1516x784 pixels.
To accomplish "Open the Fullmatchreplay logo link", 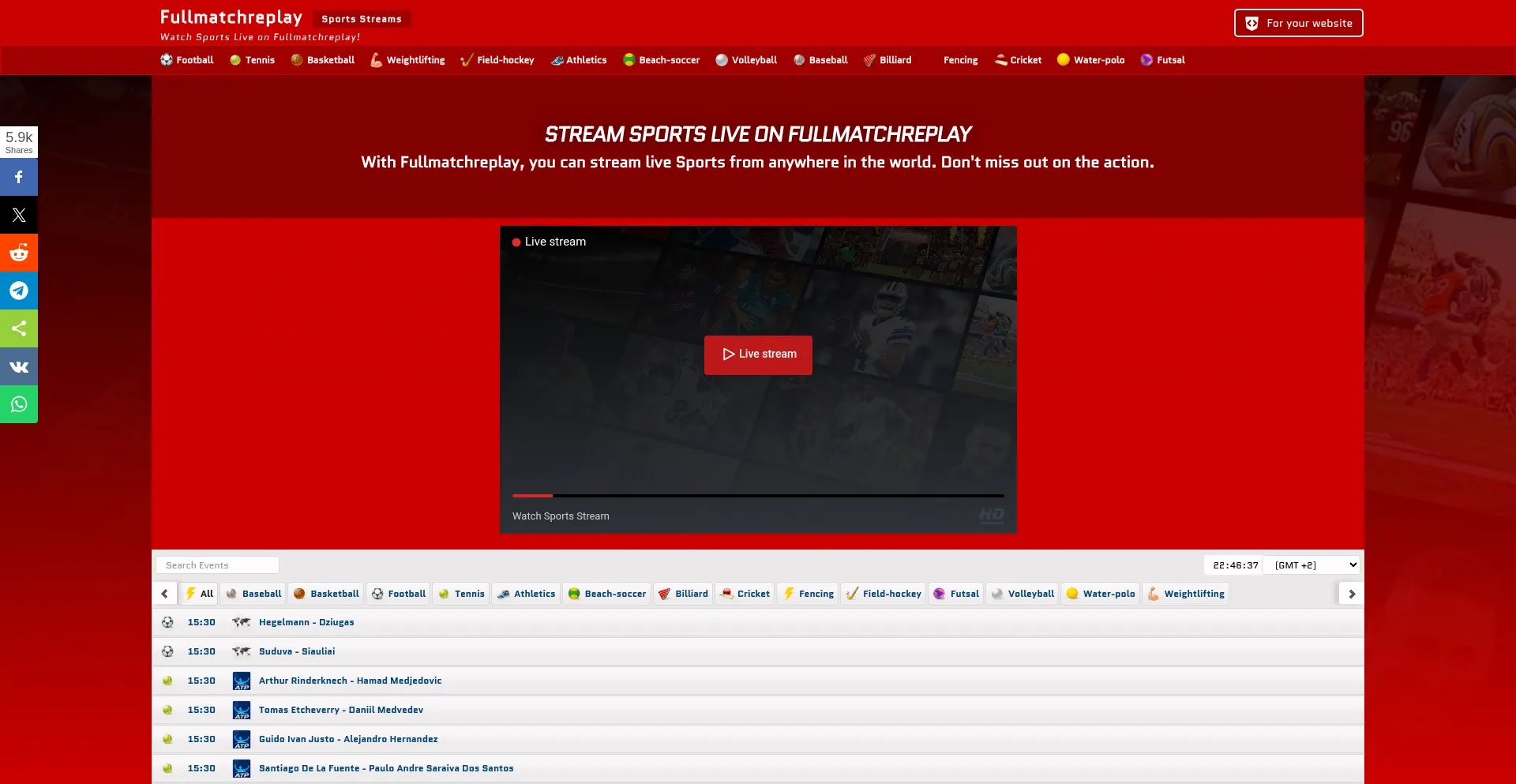I will click(x=231, y=17).
